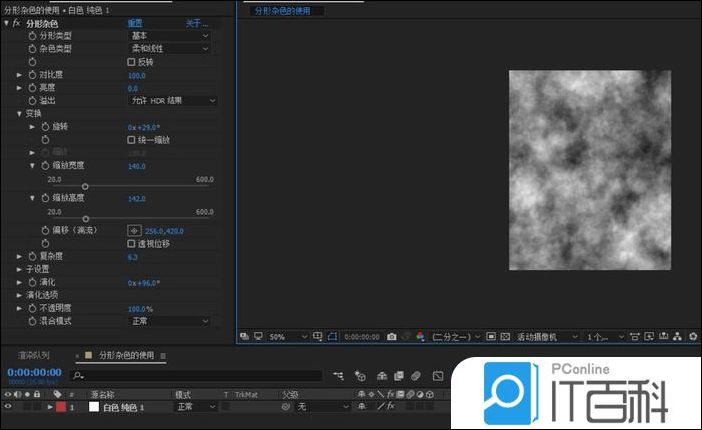Toggle the 透视位移 perspective offset checkbox
This screenshot has width=702, height=430.
click(x=131, y=243)
